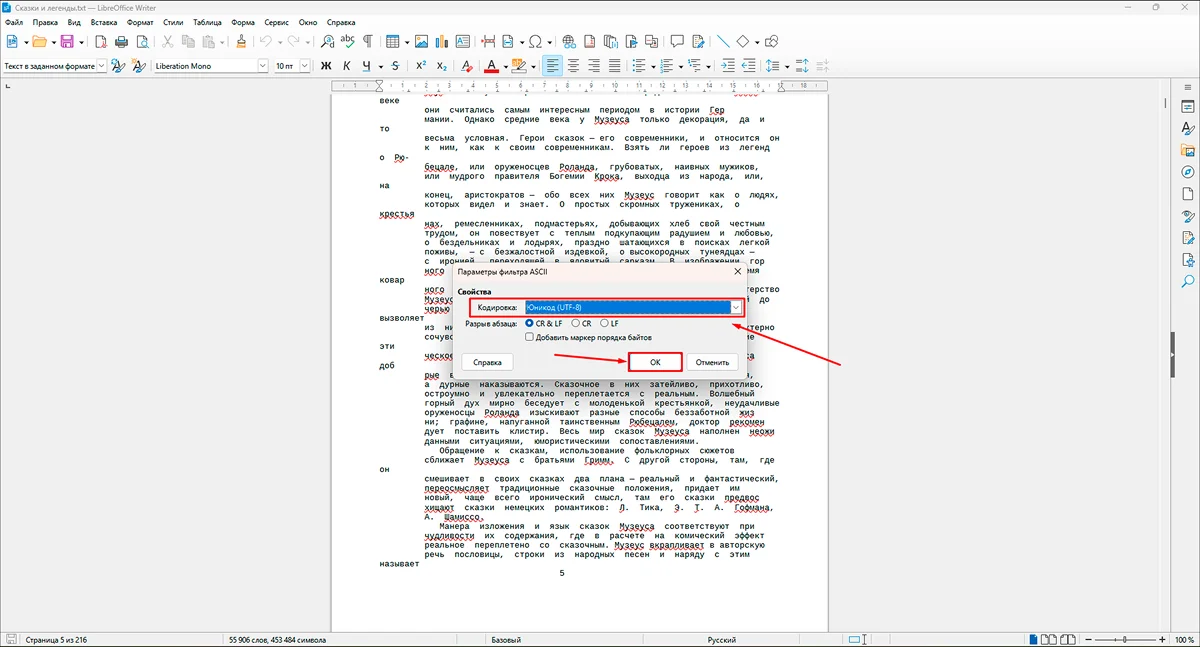
Task: Insert special character omega icon
Action: [x=535, y=42]
